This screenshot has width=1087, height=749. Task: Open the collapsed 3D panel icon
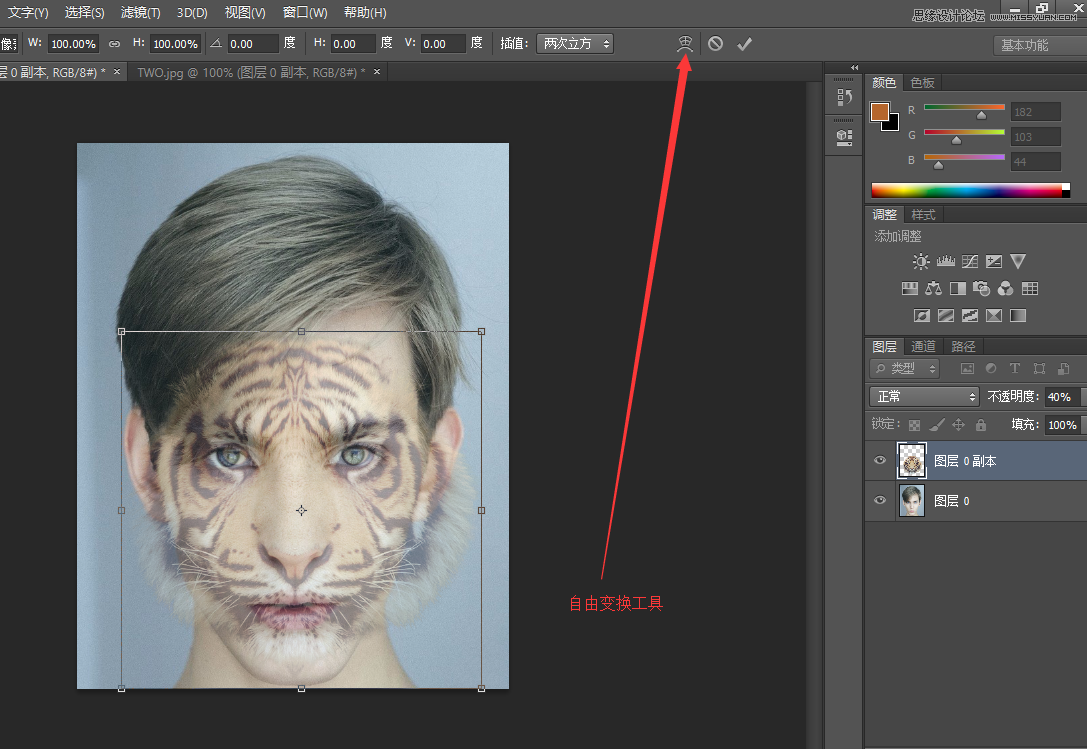[x=844, y=137]
